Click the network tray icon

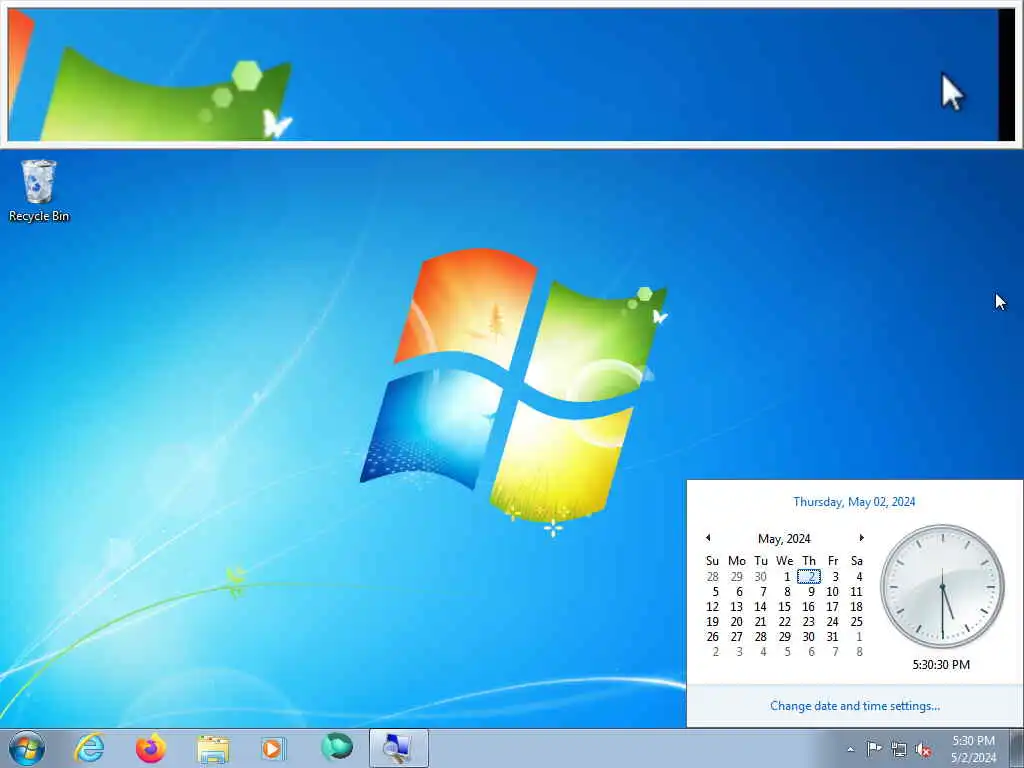coord(899,749)
